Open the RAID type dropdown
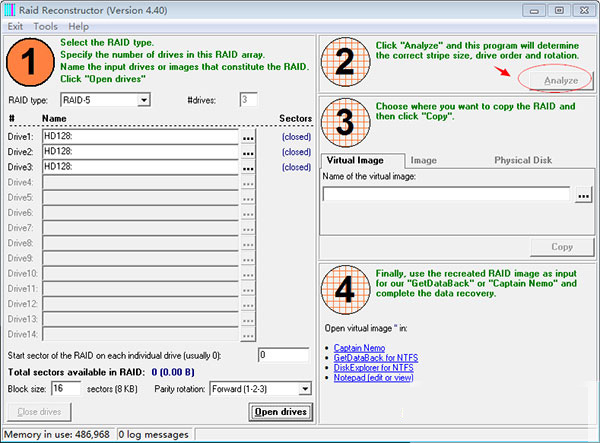Viewport: 600px width, 443px height. (144, 100)
